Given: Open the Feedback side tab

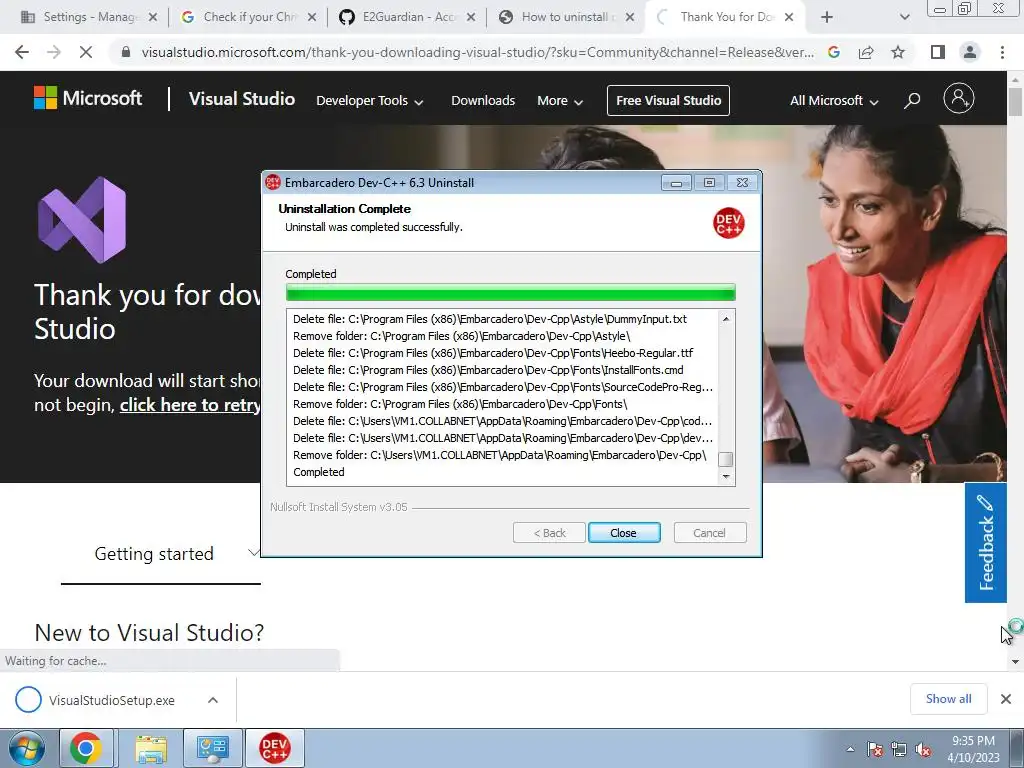Looking at the screenshot, I should click(985, 543).
